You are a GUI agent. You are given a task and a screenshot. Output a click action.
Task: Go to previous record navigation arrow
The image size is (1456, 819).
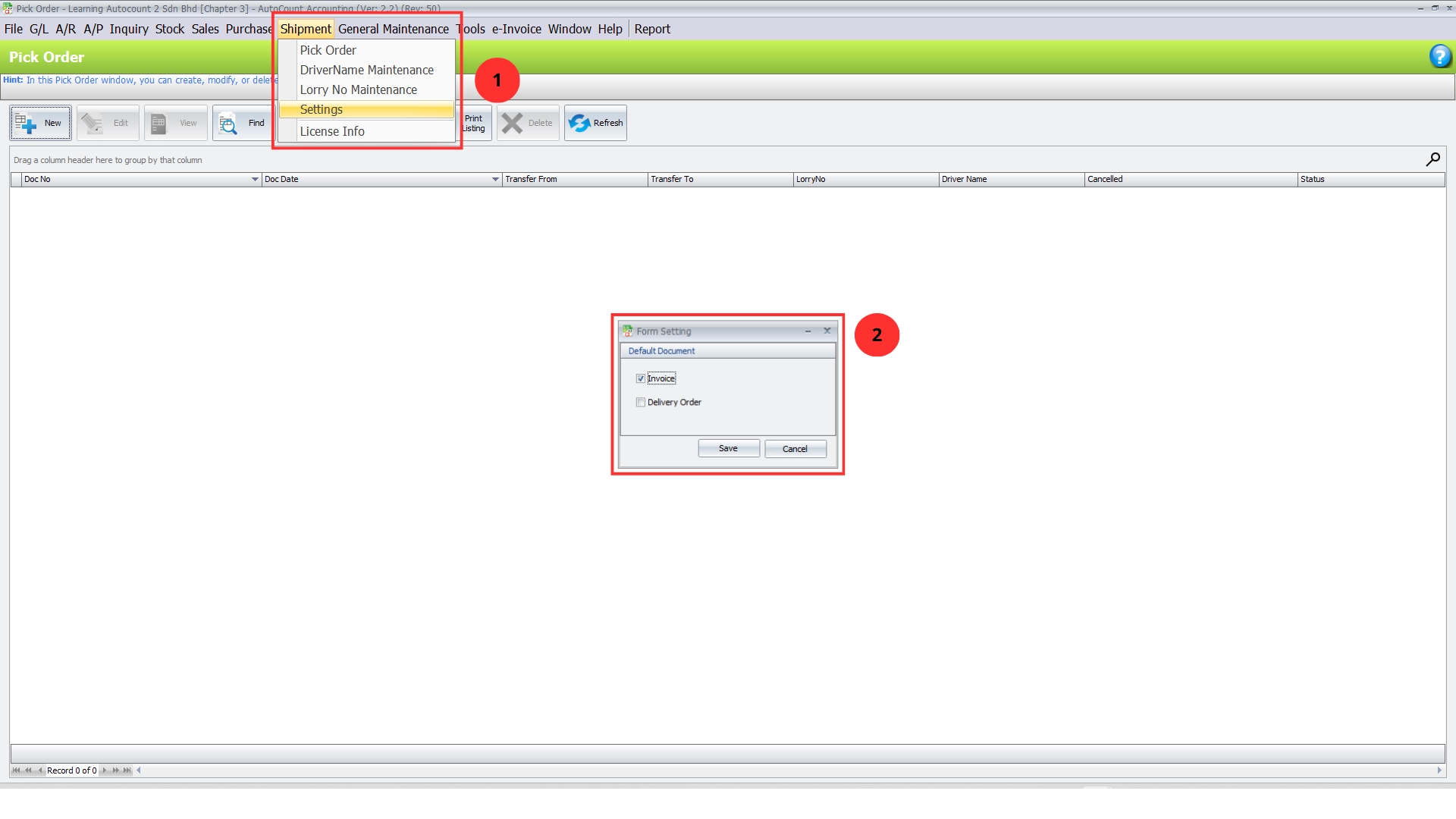pos(40,770)
